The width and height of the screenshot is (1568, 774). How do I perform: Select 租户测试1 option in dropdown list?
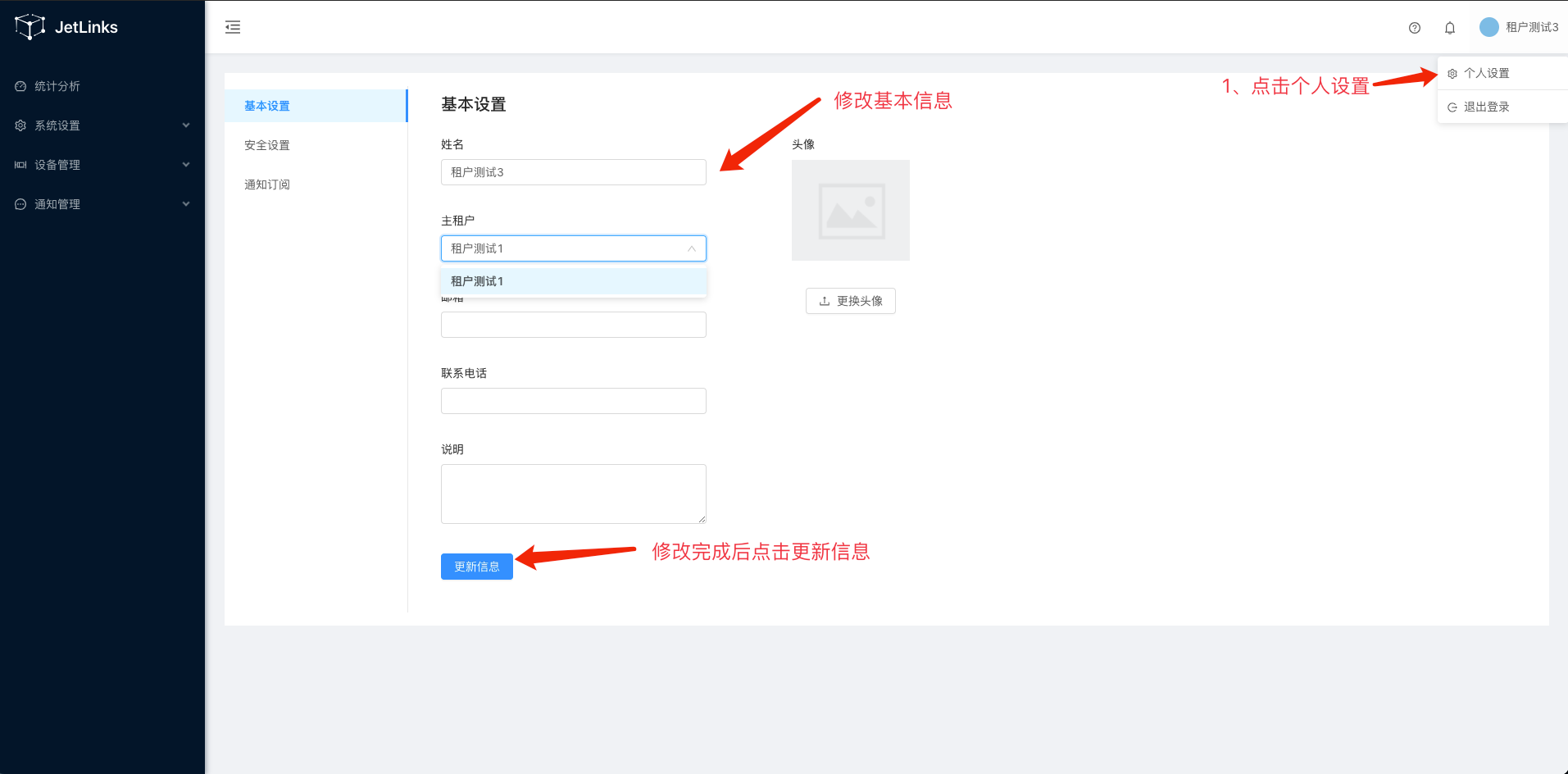coord(574,281)
